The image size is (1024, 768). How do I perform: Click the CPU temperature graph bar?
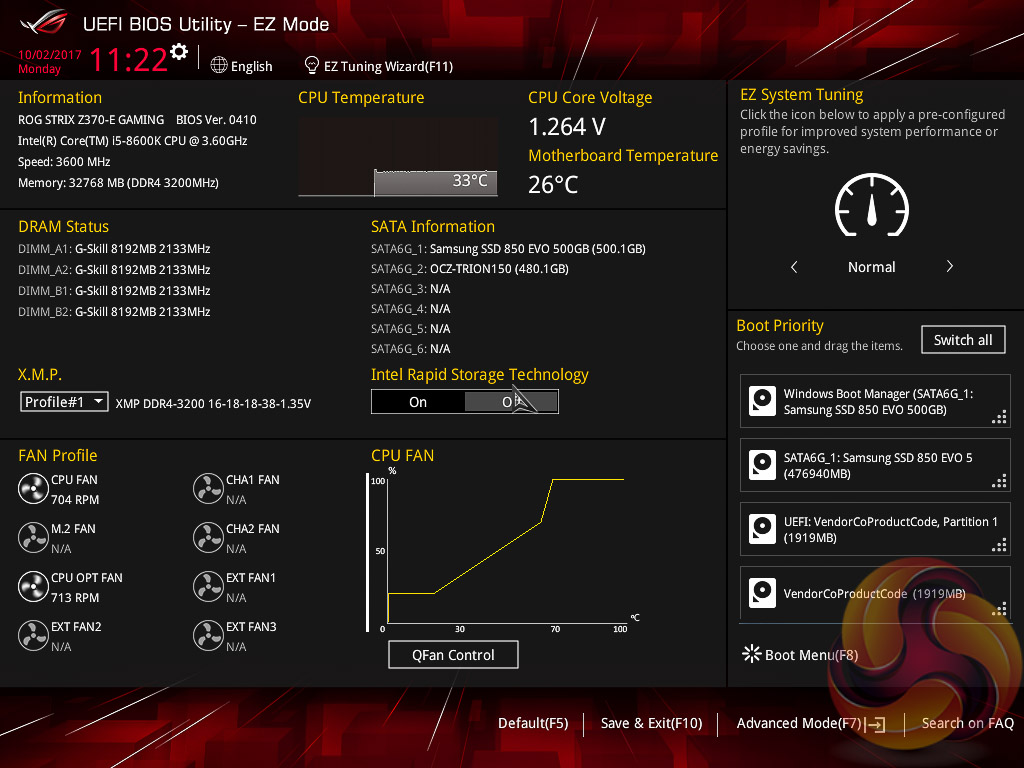click(435, 183)
